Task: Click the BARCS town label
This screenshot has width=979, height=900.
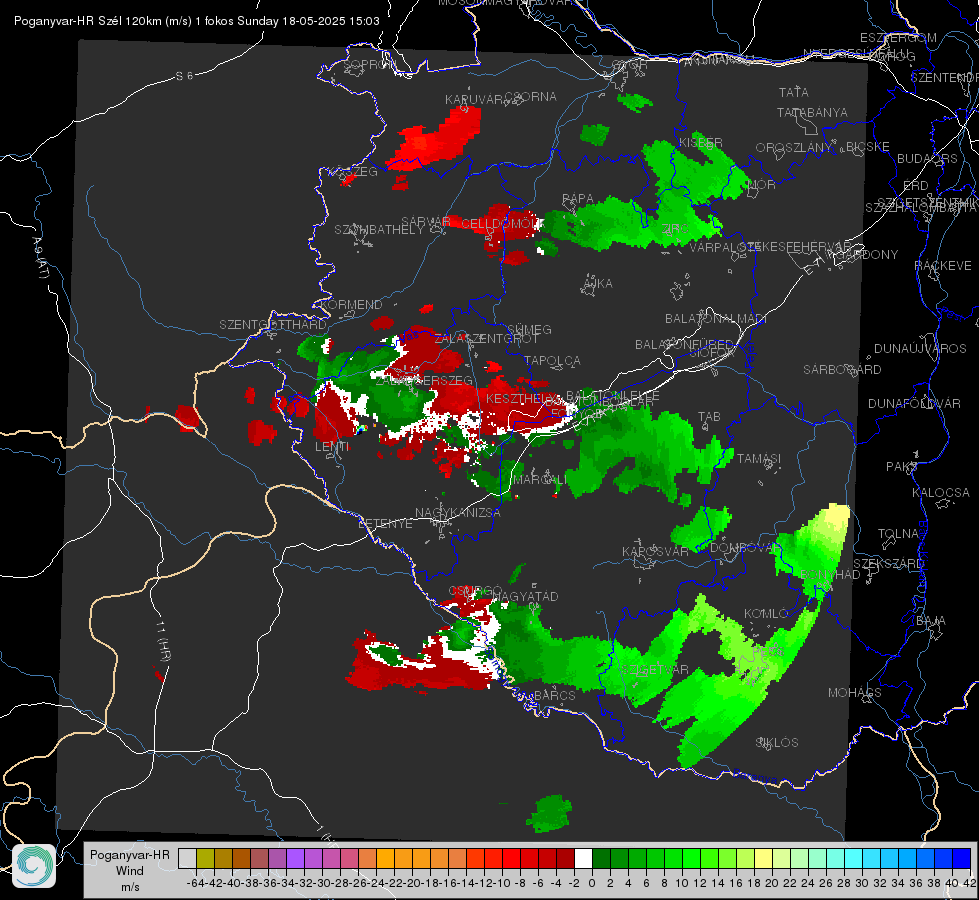Action: 555,695
